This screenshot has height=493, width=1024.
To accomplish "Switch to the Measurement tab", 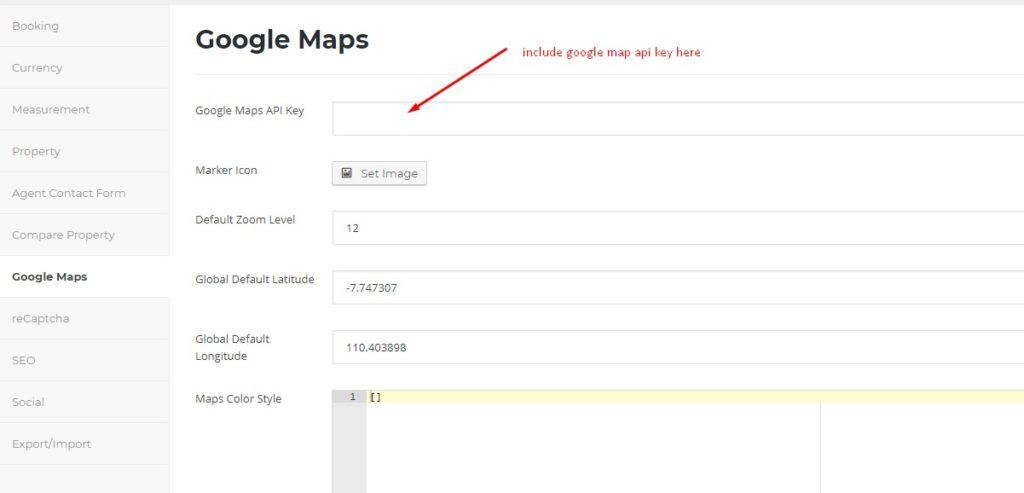I will [x=84, y=110].
